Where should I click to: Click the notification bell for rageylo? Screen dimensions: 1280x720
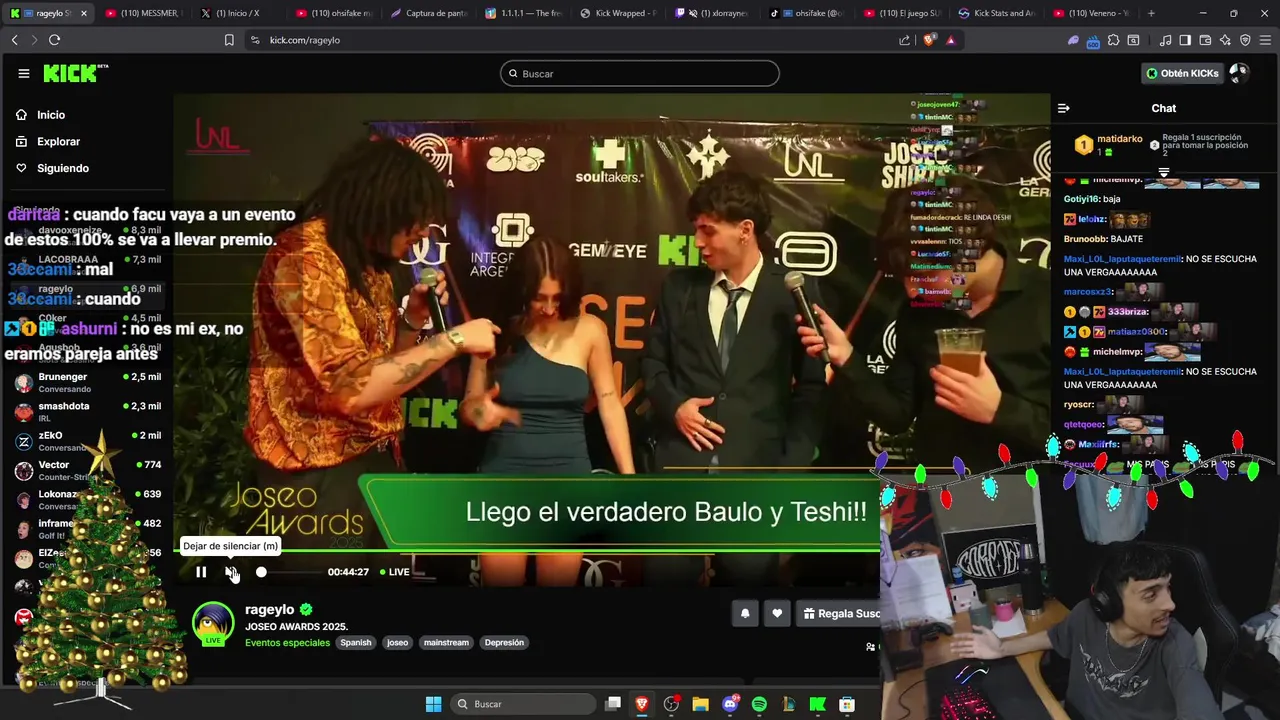[x=745, y=614]
